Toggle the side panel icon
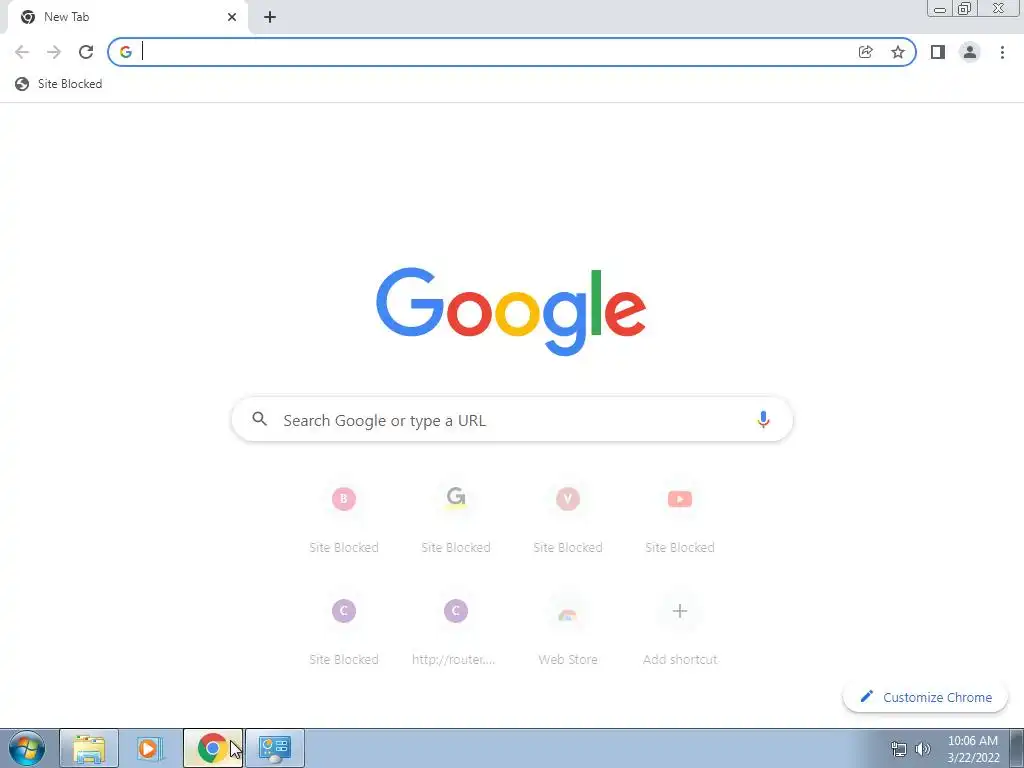Image resolution: width=1024 pixels, height=768 pixels. click(x=938, y=52)
